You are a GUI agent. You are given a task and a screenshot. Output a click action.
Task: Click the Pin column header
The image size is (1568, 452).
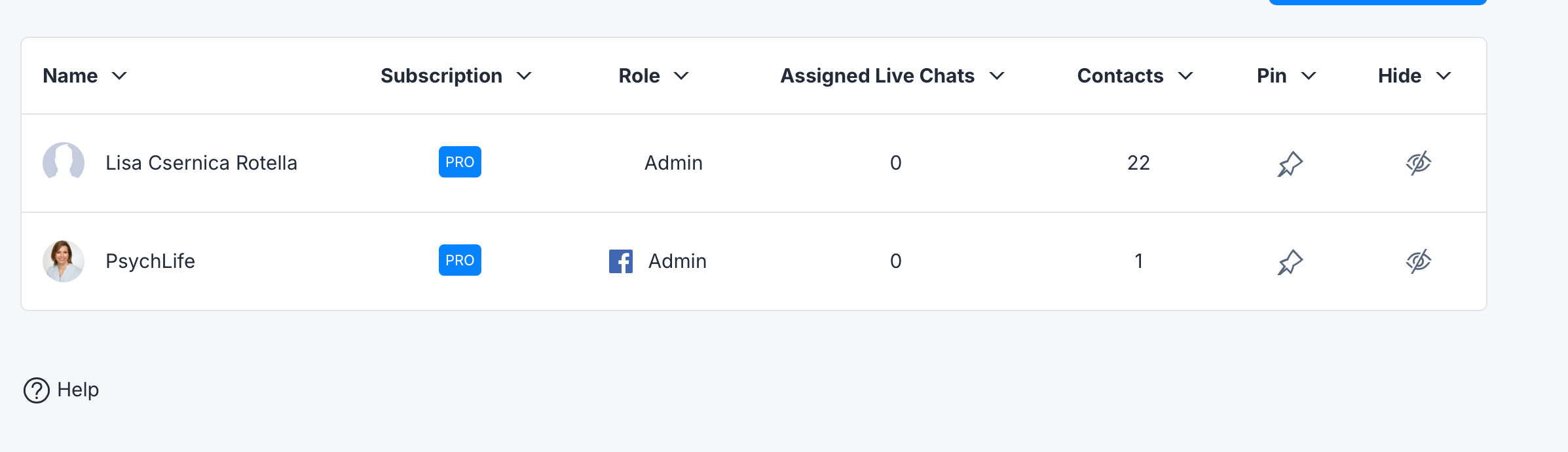pyautogui.click(x=1272, y=76)
